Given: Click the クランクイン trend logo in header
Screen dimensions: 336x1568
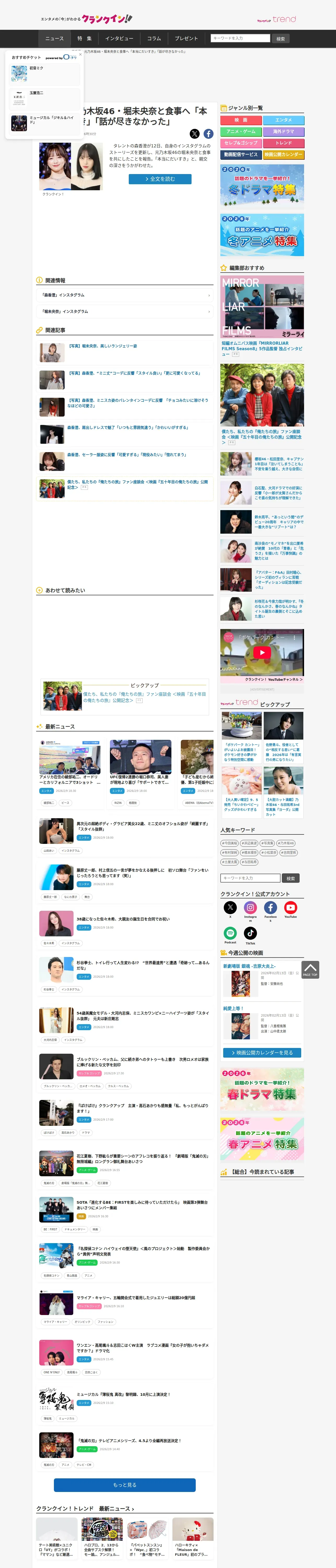Looking at the screenshot, I should pos(276,20).
